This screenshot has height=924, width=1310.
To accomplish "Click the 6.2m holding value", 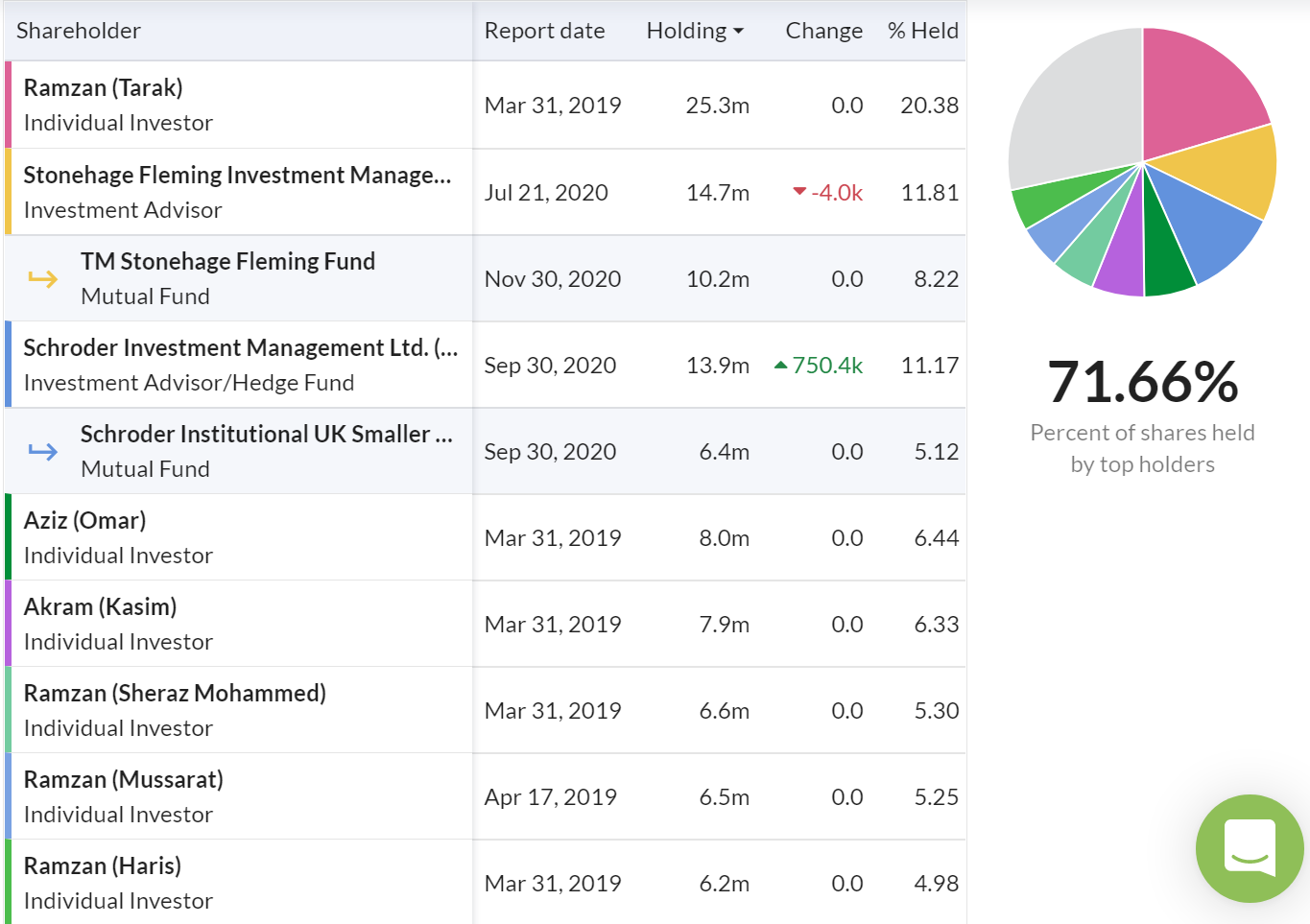I will [x=724, y=884].
